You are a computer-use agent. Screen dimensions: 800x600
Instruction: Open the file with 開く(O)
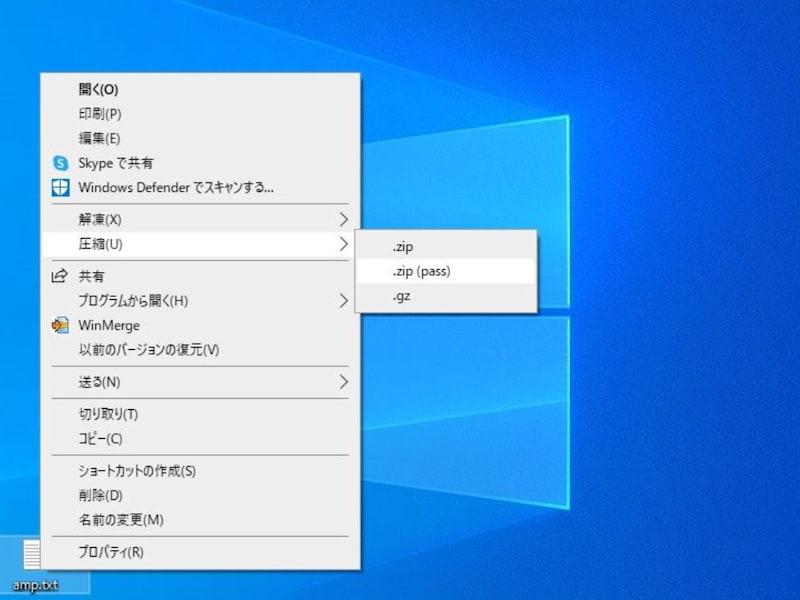(x=200, y=89)
